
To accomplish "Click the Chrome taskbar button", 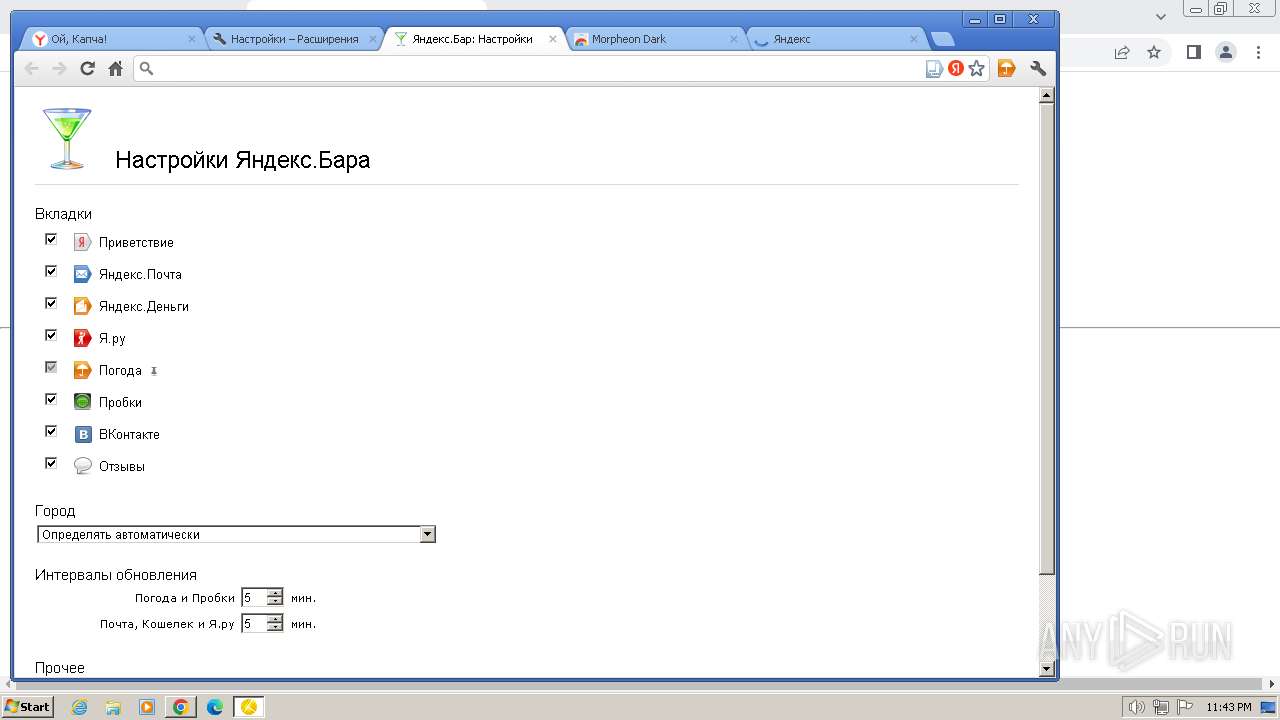I will [181, 707].
